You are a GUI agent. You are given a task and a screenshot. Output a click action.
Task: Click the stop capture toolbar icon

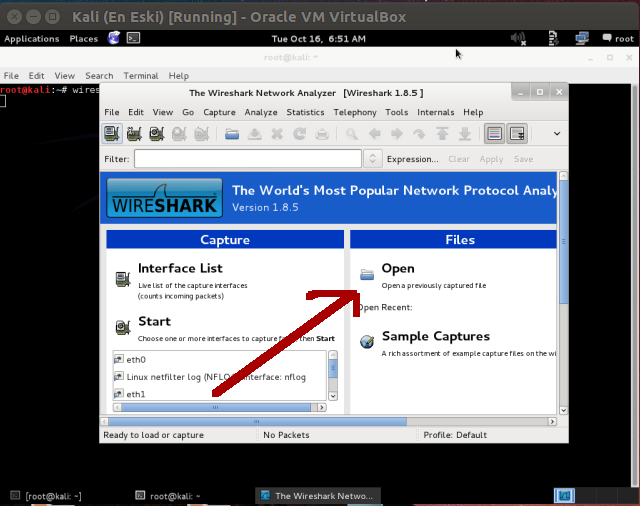coord(179,133)
